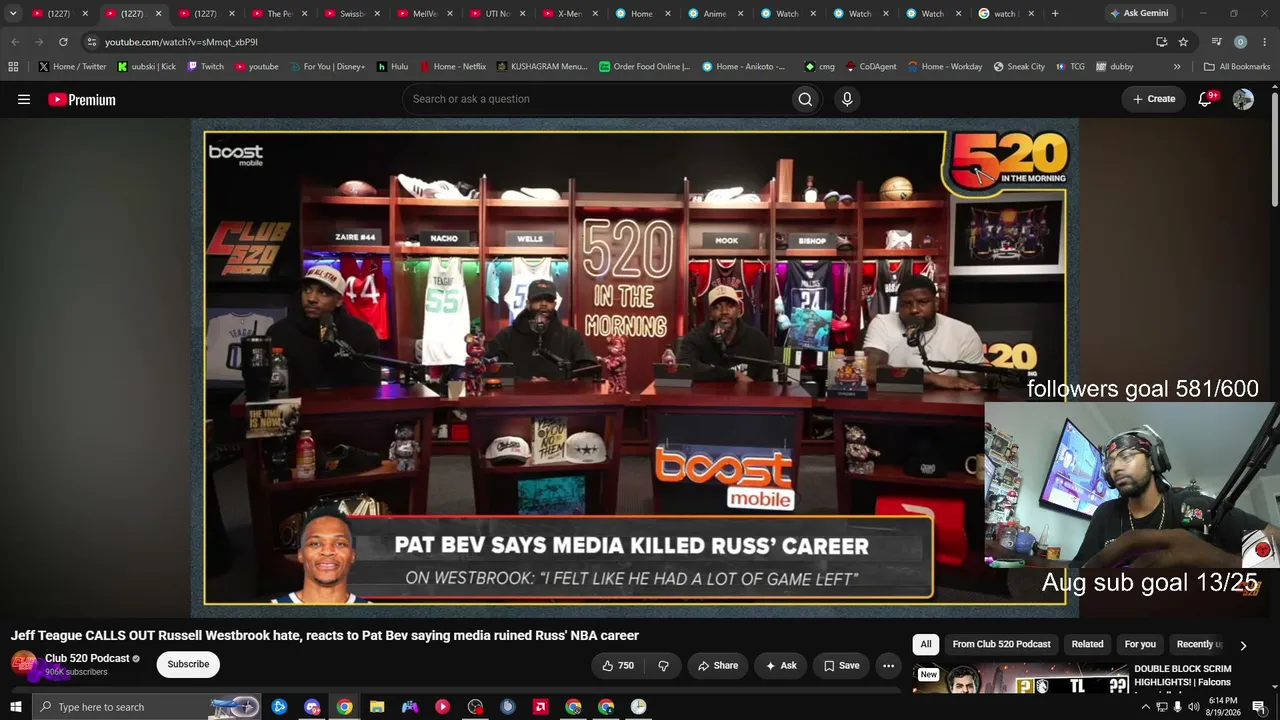Share this video
The height and width of the screenshot is (720, 1280).
(718, 665)
